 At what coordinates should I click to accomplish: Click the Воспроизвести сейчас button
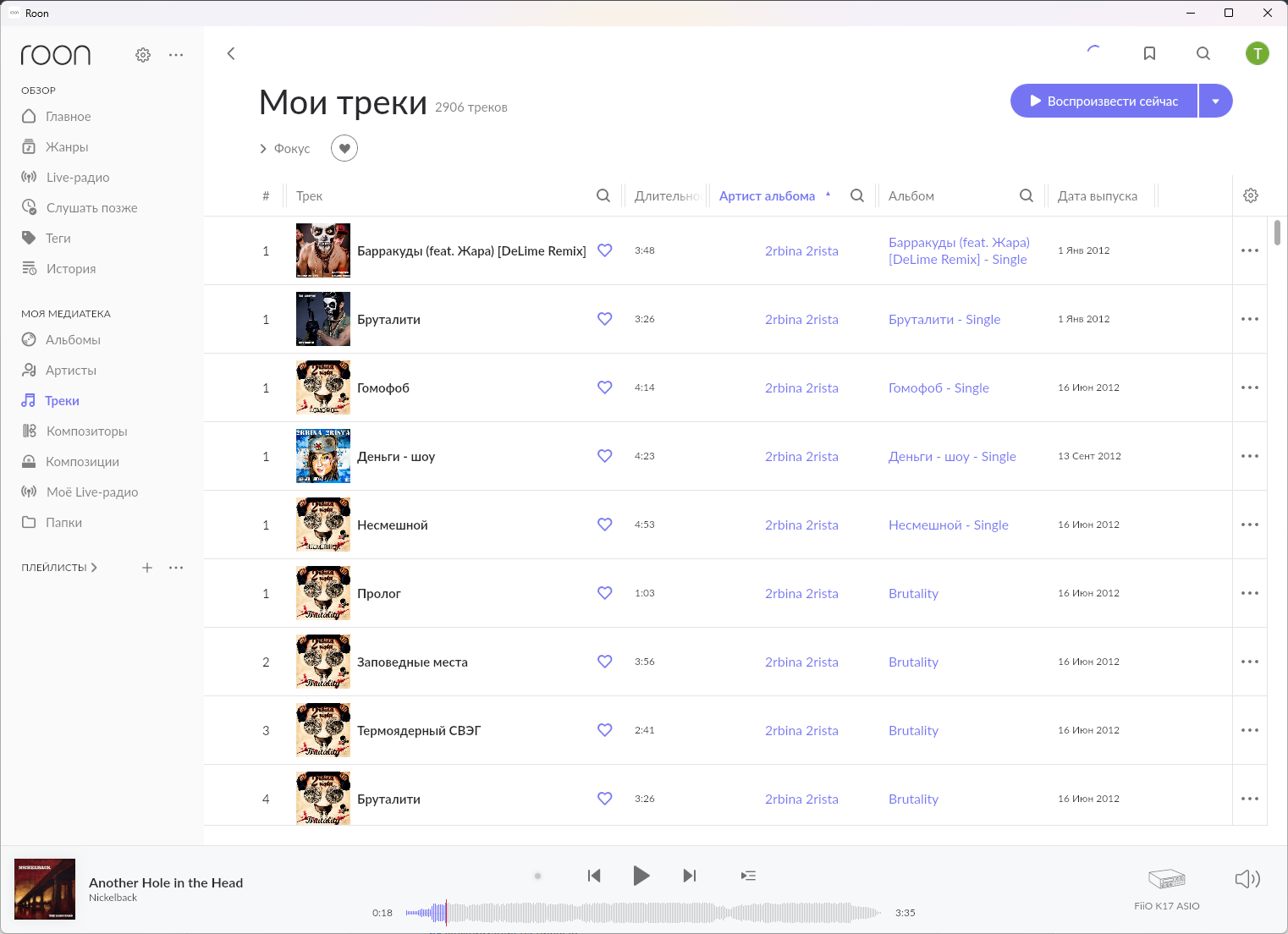point(1104,101)
